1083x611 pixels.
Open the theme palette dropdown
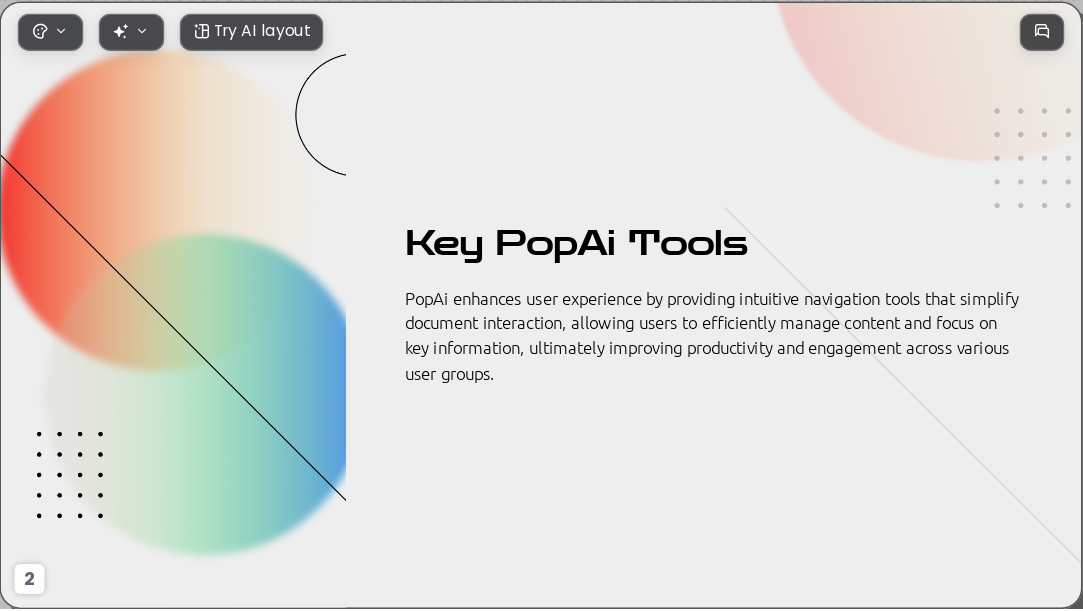point(50,32)
